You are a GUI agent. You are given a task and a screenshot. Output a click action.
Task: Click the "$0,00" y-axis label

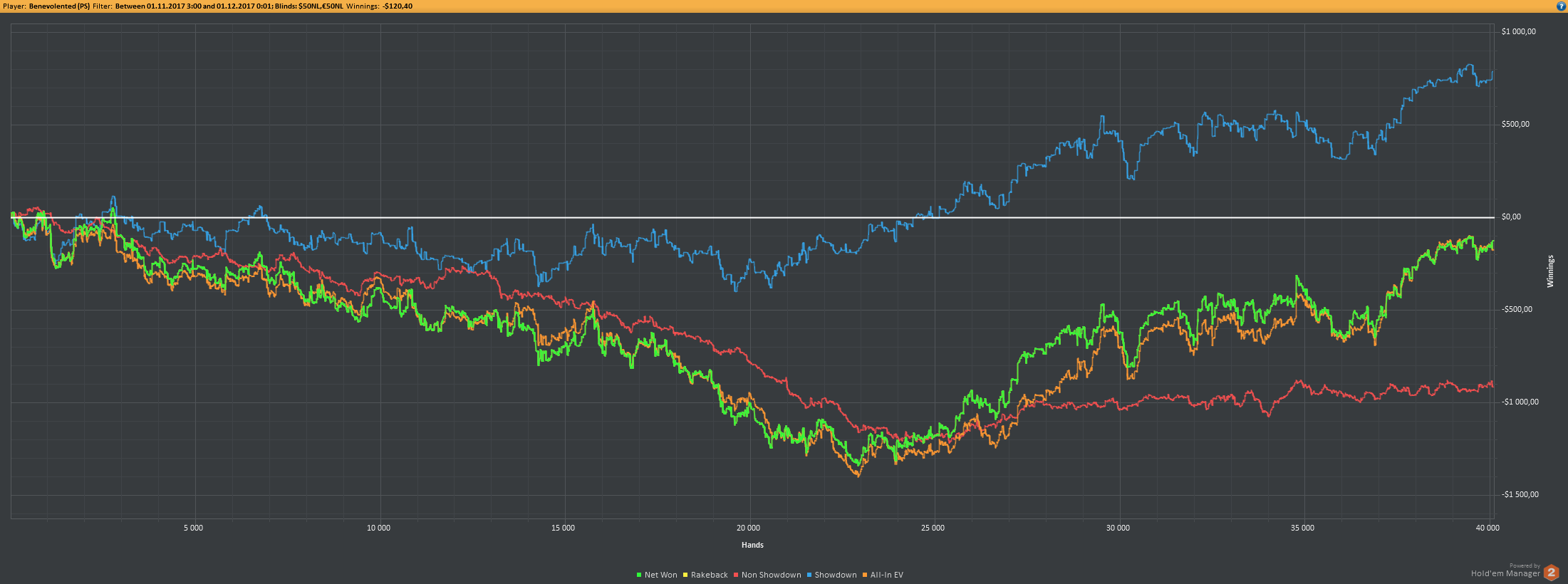click(x=1511, y=217)
